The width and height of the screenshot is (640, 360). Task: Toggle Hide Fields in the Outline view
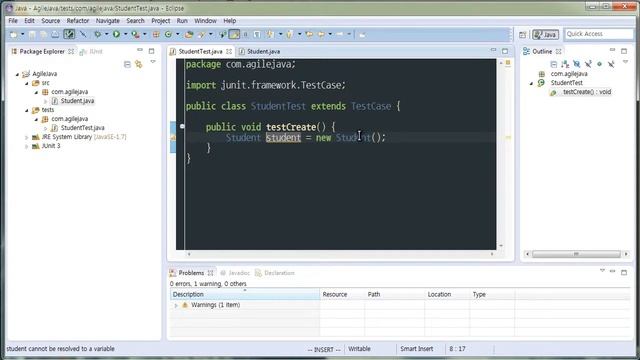coord(576,64)
